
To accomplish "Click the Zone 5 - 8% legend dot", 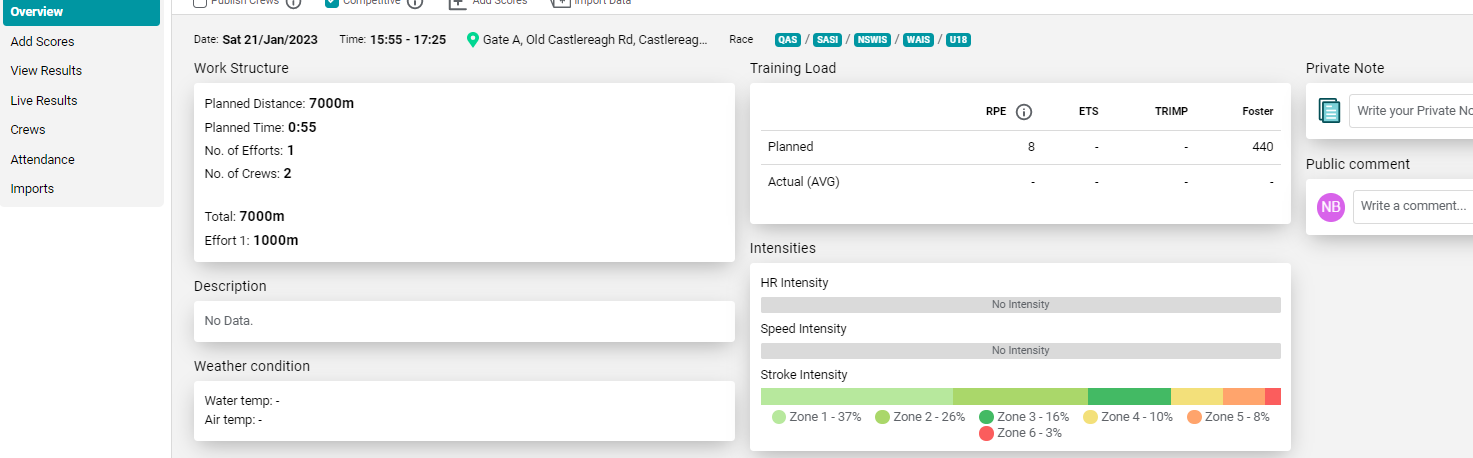I will tap(1194, 417).
